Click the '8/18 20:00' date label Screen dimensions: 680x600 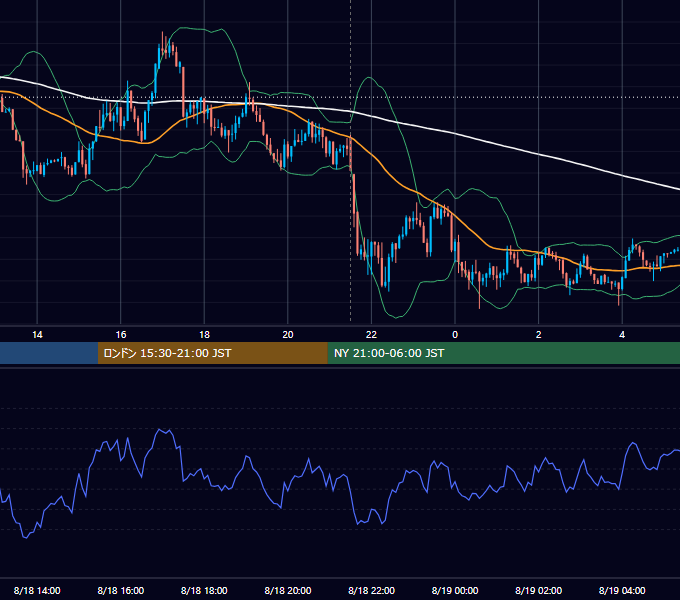pos(288,590)
